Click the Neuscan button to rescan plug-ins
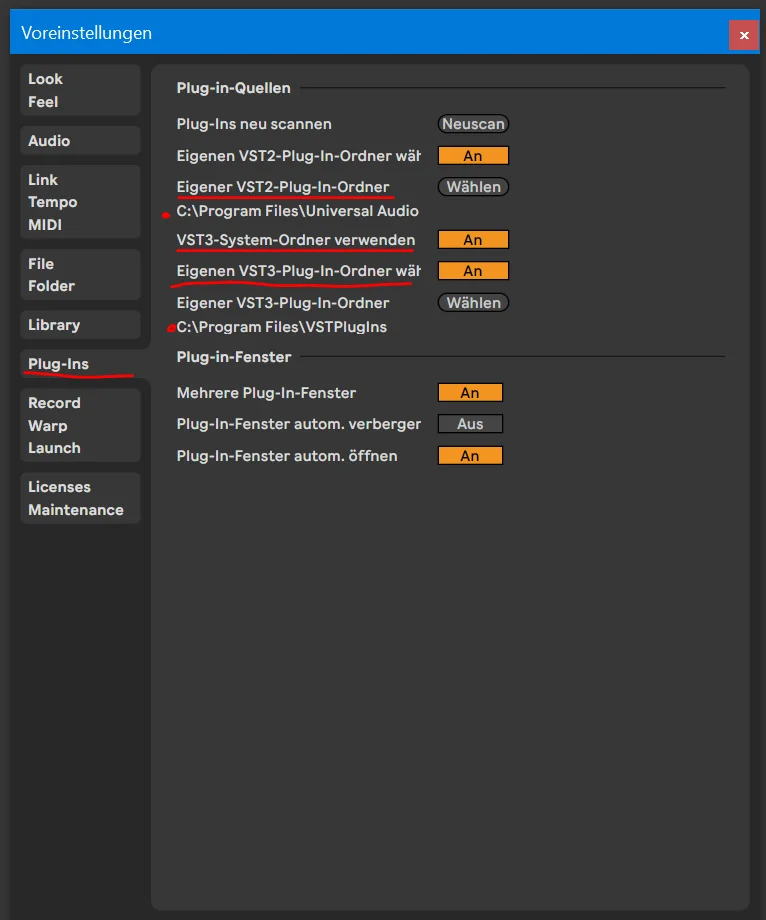This screenshot has height=920, width=766. click(473, 124)
